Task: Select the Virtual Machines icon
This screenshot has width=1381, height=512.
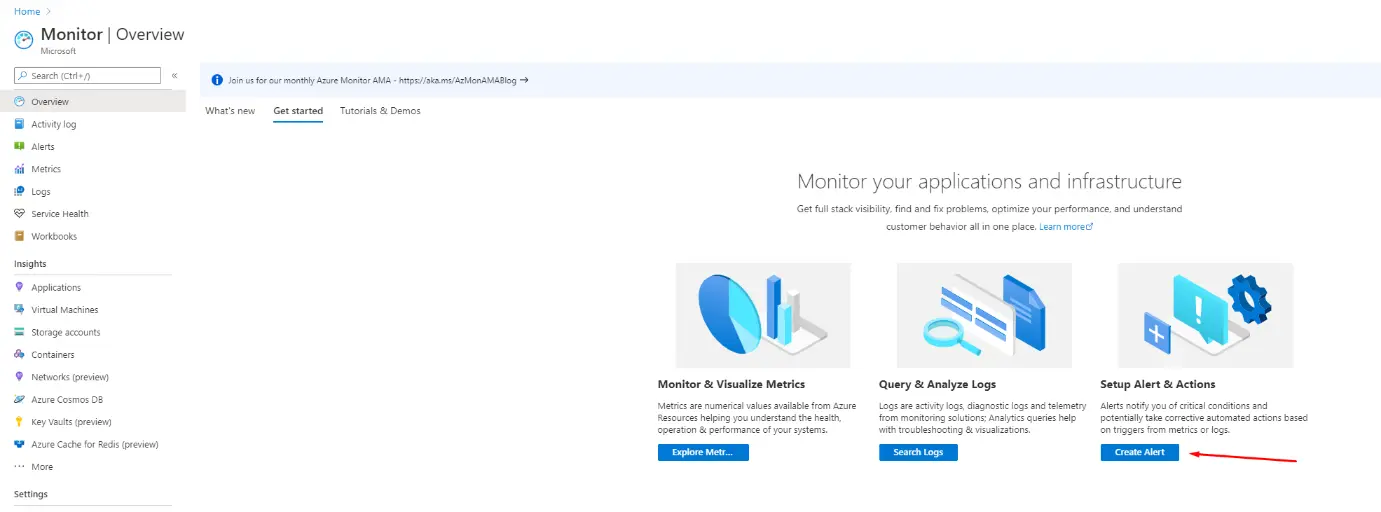Action: click(x=20, y=310)
